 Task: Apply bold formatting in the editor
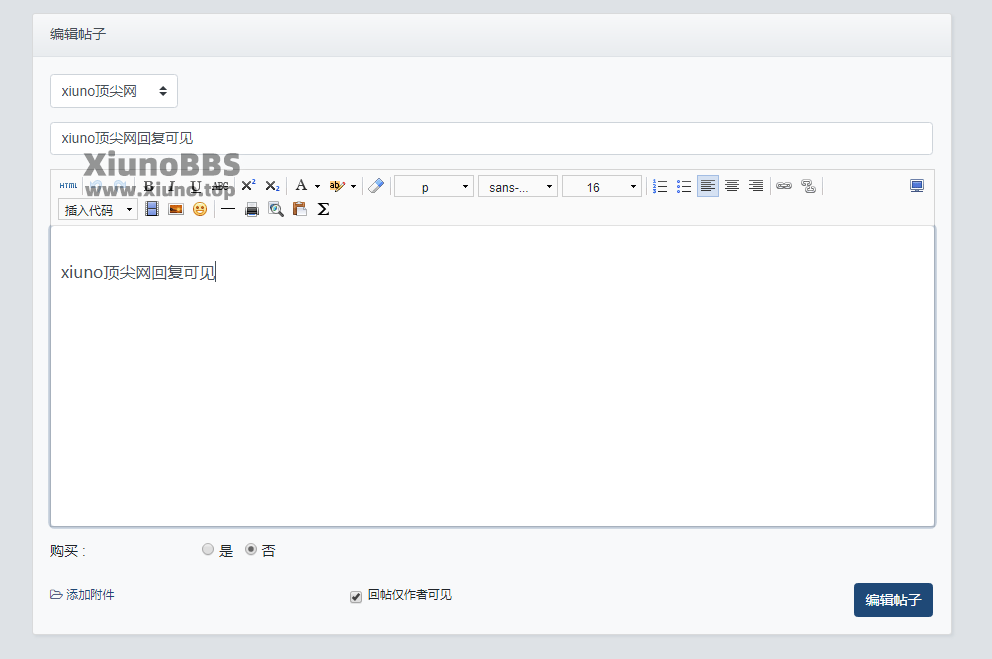coord(149,187)
